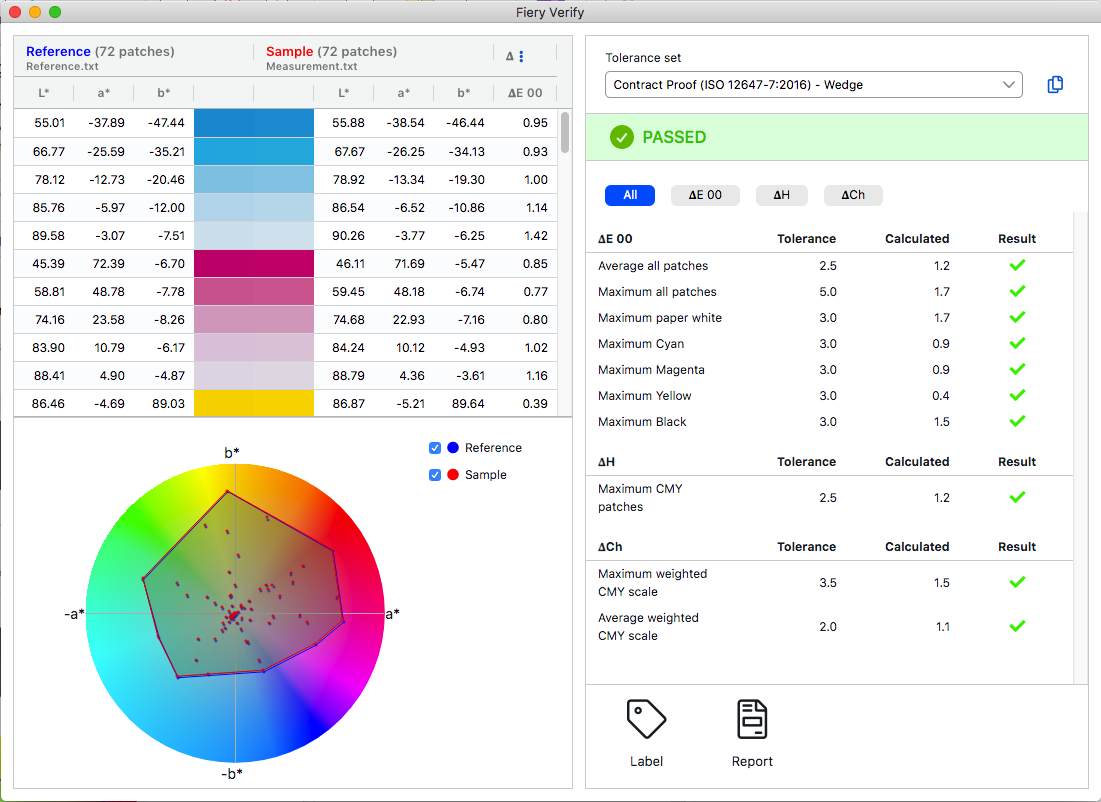Switch to the ΔCh filter tab
1101x802 pixels.
(853, 195)
